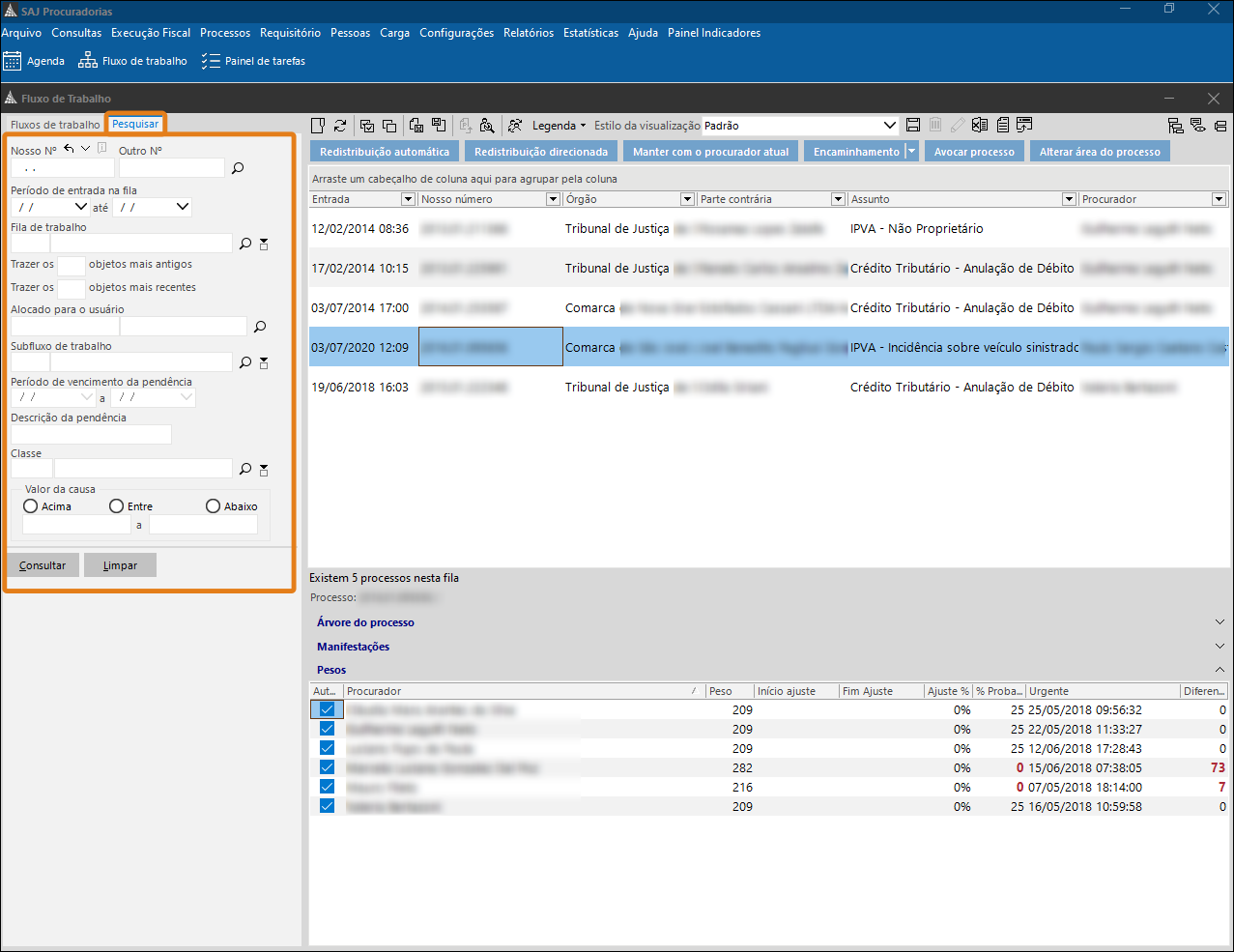Open the Execução Fiscal menu
Image resolution: width=1234 pixels, height=952 pixels.
pos(151,33)
